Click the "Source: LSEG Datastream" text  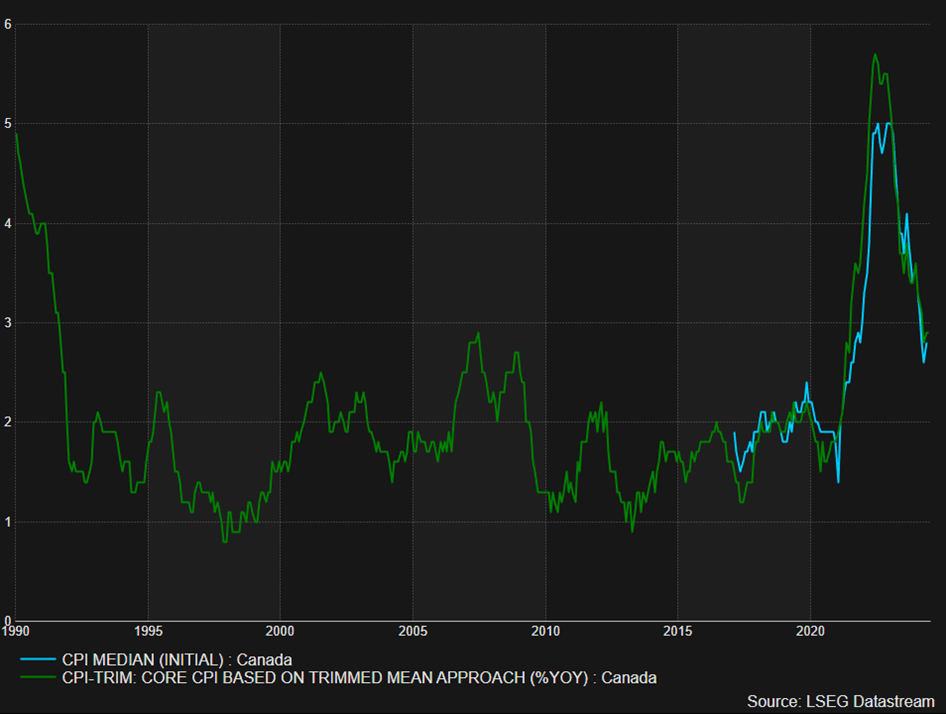[840, 700]
